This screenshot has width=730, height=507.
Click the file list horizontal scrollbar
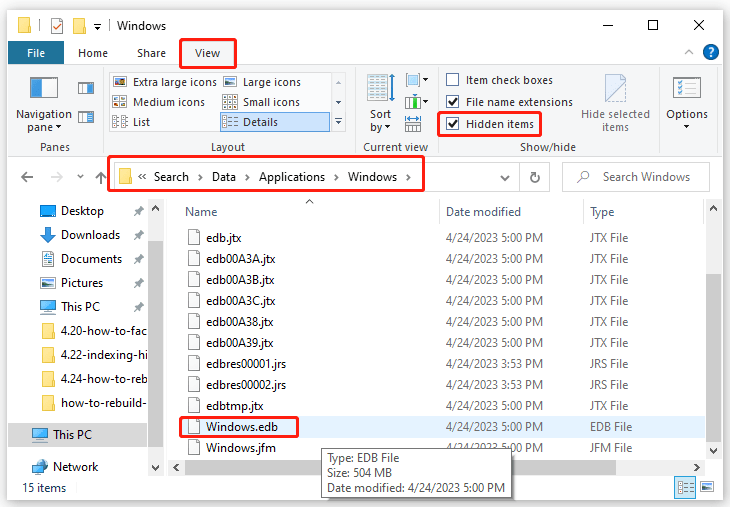[x=400, y=467]
